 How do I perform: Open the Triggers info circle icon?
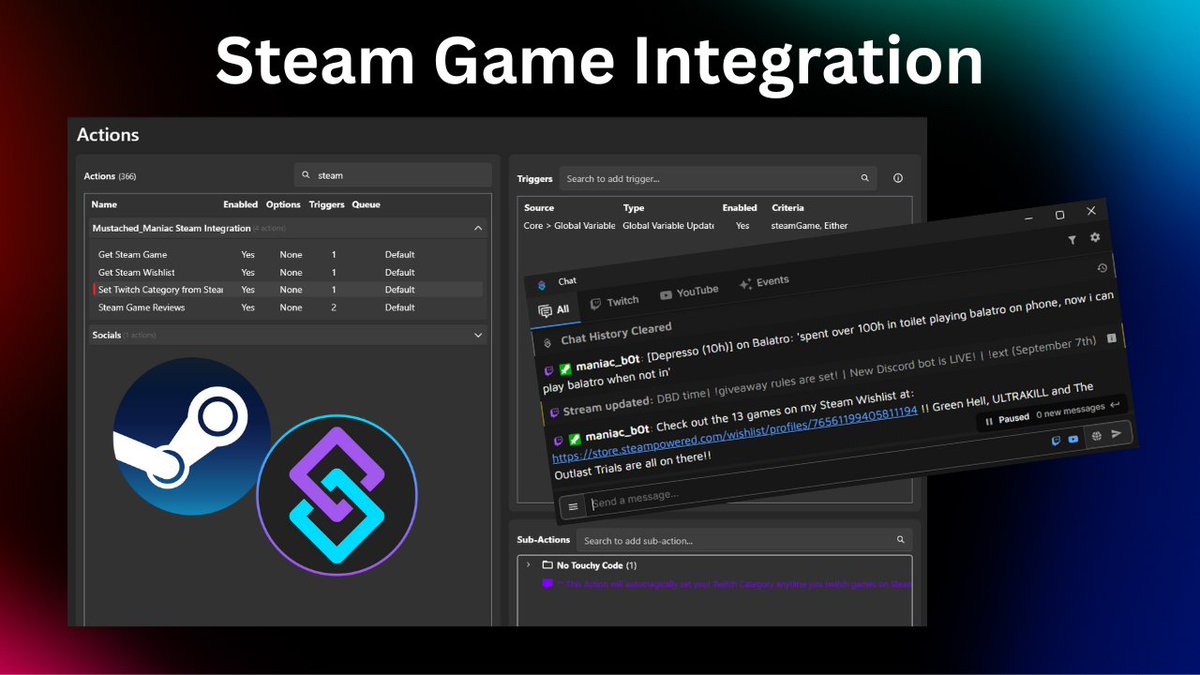coord(897,178)
